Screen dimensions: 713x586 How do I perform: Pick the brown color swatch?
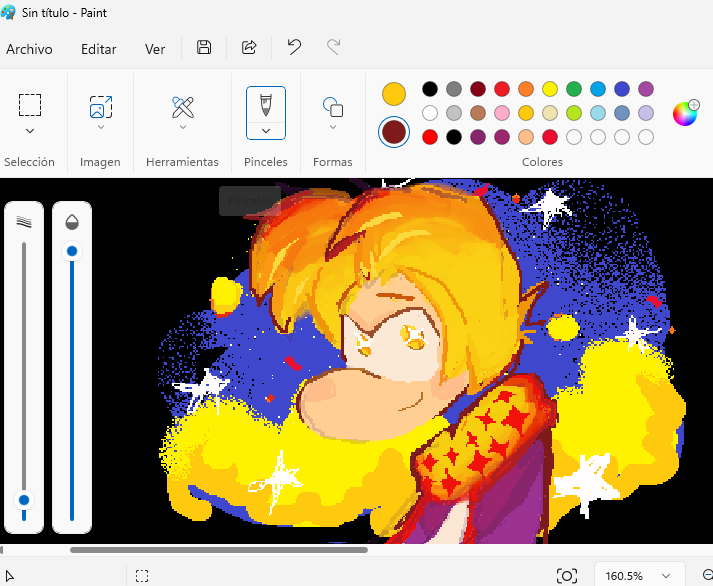pyautogui.click(x=478, y=113)
